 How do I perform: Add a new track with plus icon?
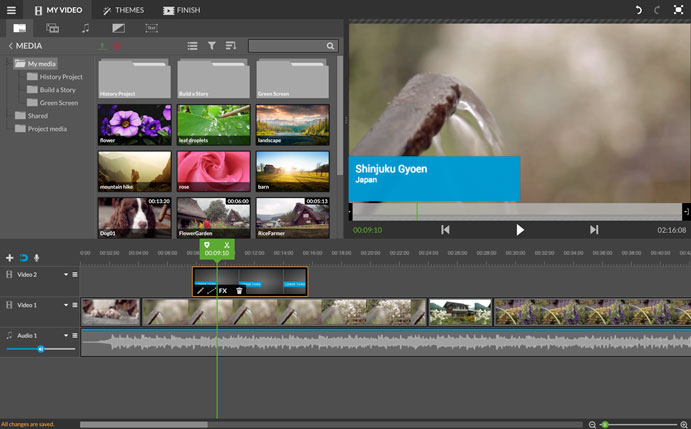pos(10,258)
